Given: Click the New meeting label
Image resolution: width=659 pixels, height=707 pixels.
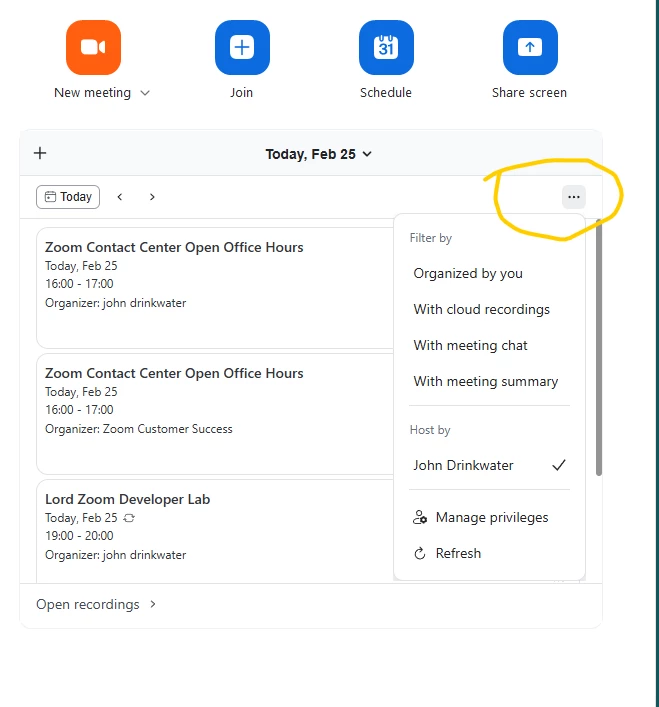Looking at the screenshot, I should pyautogui.click(x=92, y=92).
